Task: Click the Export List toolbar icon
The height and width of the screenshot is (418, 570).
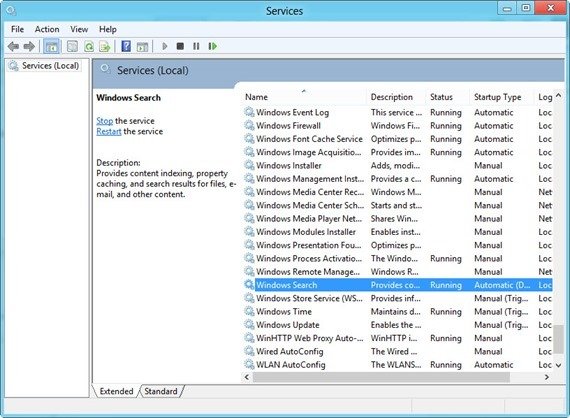Action: (x=105, y=47)
